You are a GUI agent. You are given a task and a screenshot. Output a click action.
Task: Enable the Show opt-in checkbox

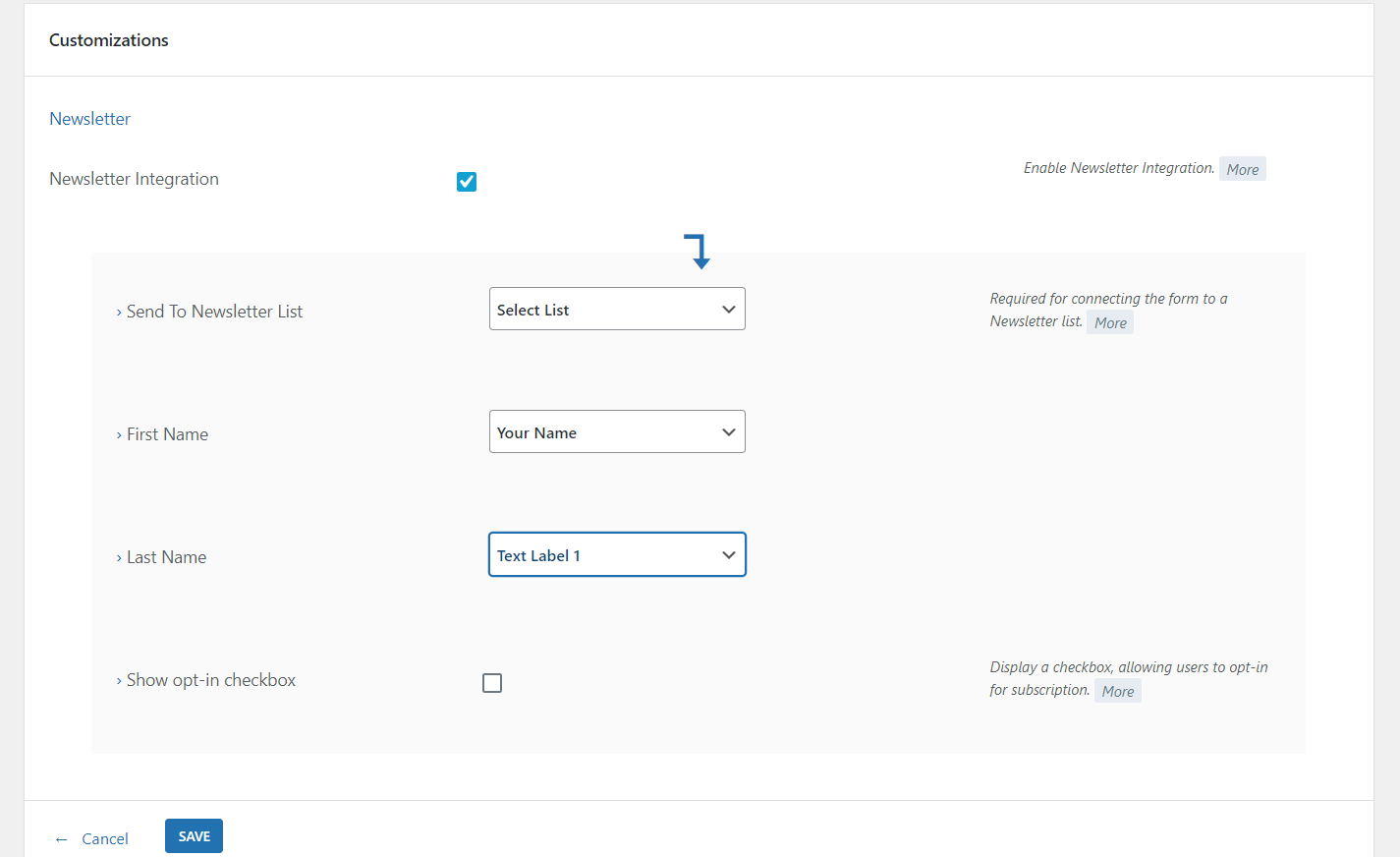click(x=491, y=682)
